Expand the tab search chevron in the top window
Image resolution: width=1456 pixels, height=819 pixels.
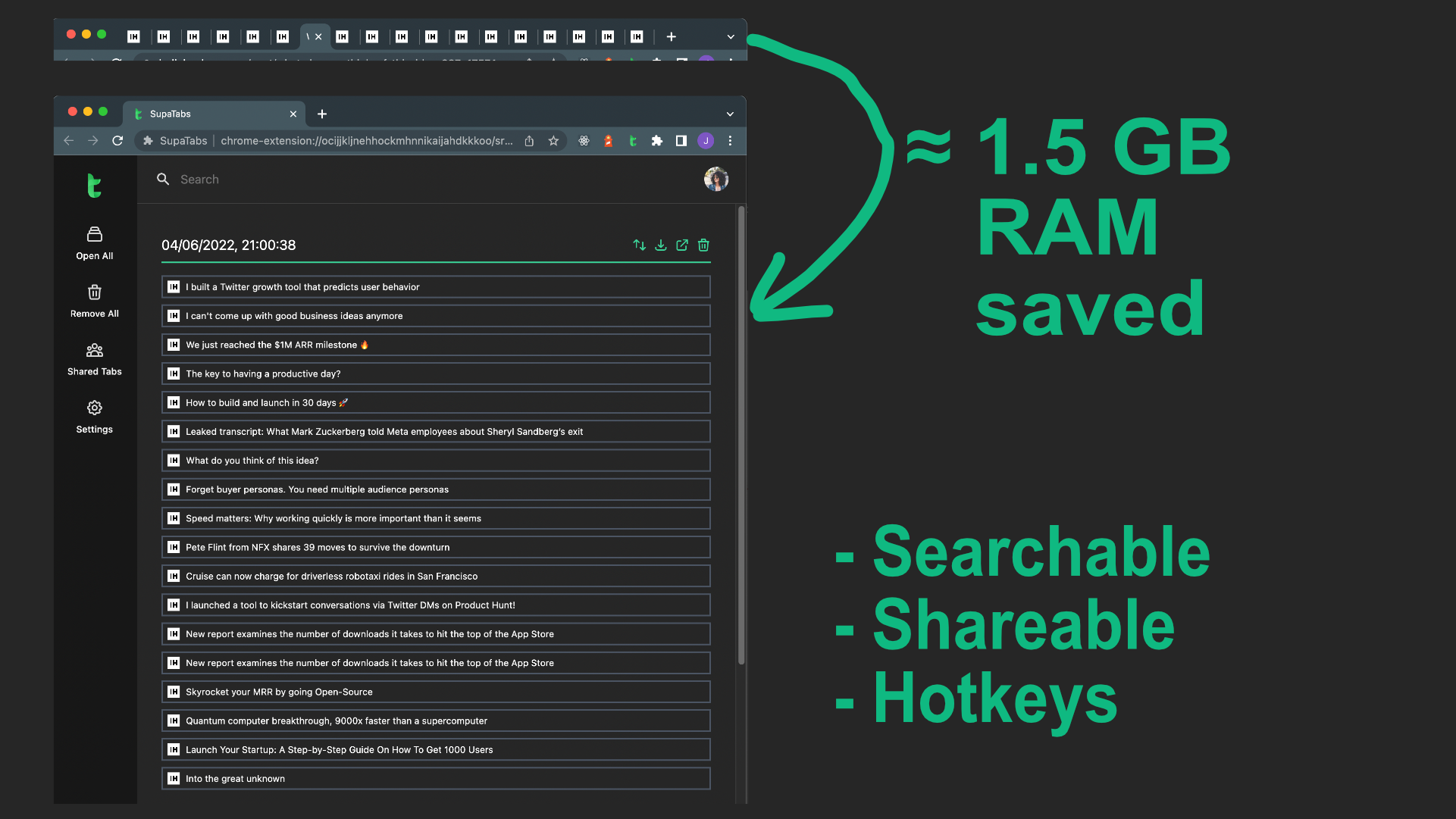(731, 36)
